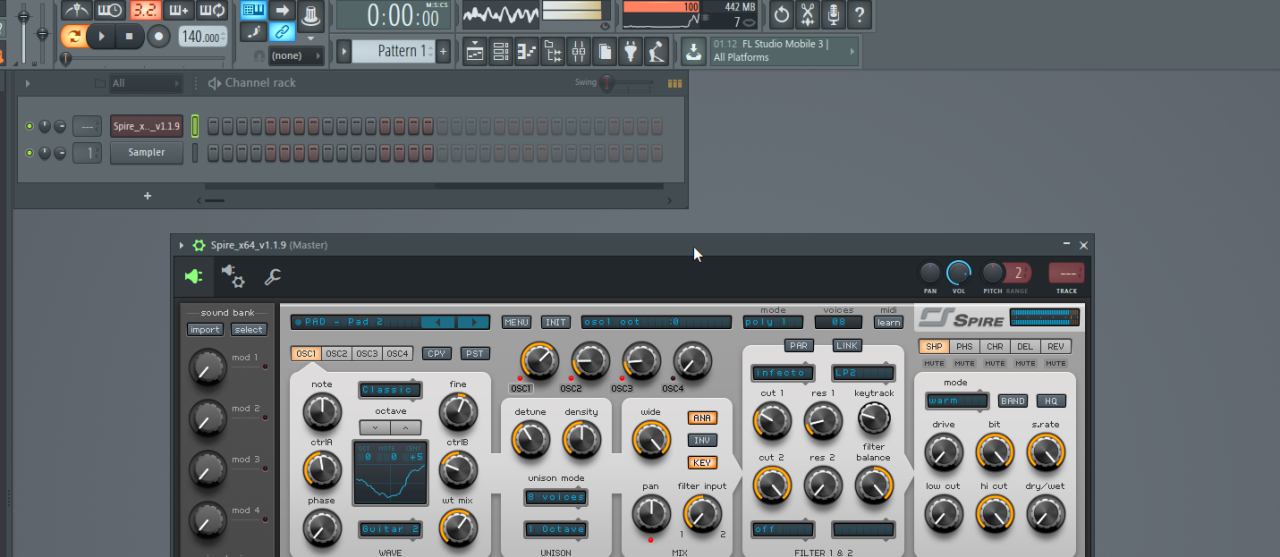The height and width of the screenshot is (557, 1280).
Task: Toggle typing keyboard to piano keyboard
Action: pyautogui.click(x=254, y=11)
